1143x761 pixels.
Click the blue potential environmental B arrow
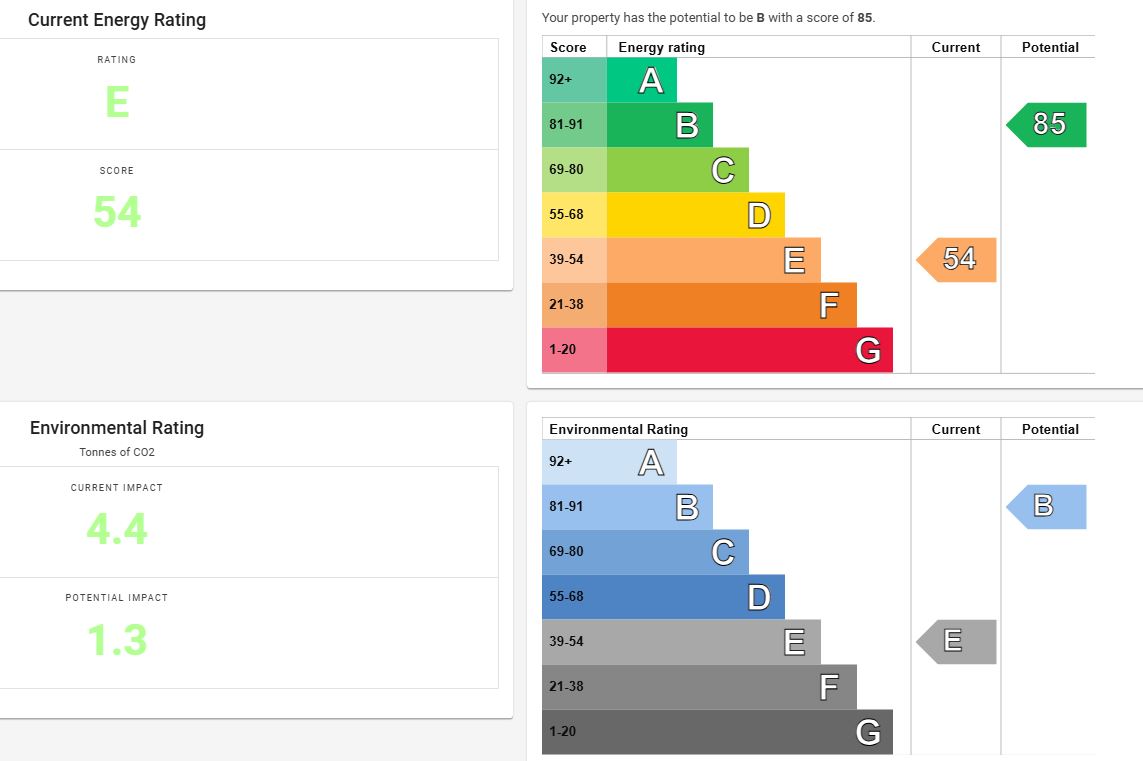pos(1048,507)
